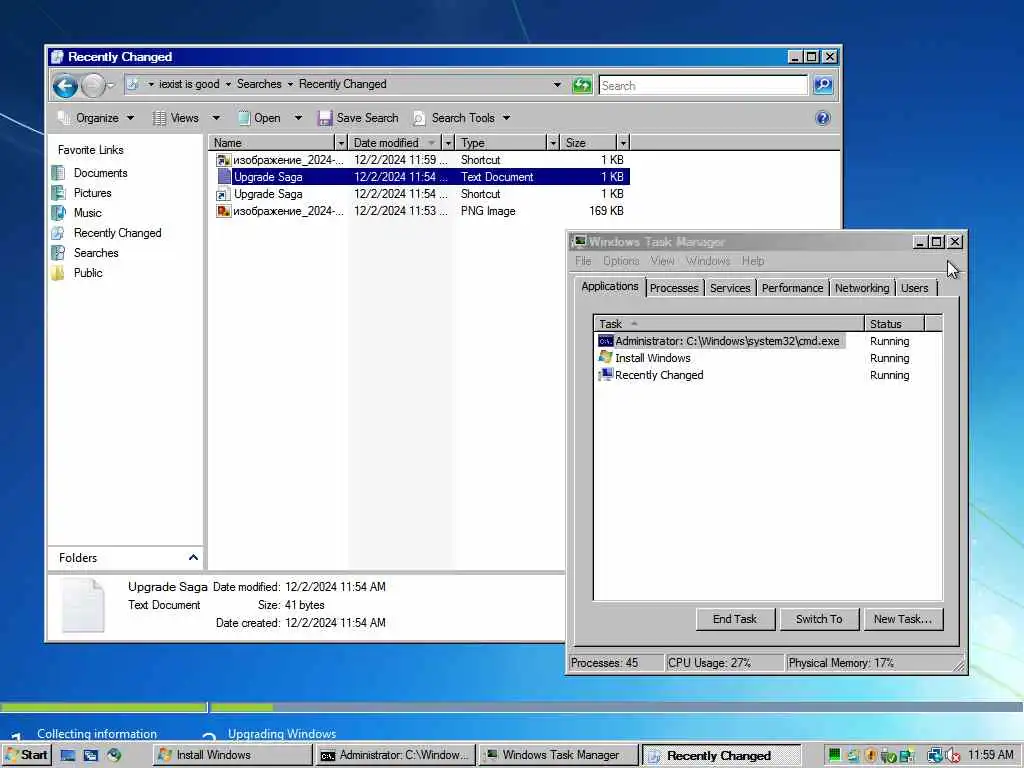Screen dimensions: 1024x768
Task: Click the Searches breadcrumb in address bar
Action: [259, 84]
